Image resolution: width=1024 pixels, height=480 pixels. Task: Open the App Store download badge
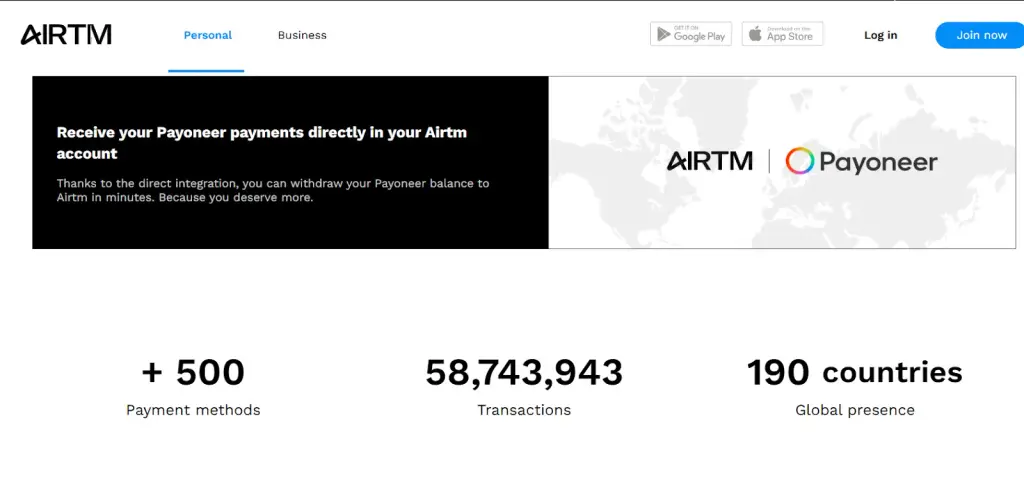coord(782,34)
